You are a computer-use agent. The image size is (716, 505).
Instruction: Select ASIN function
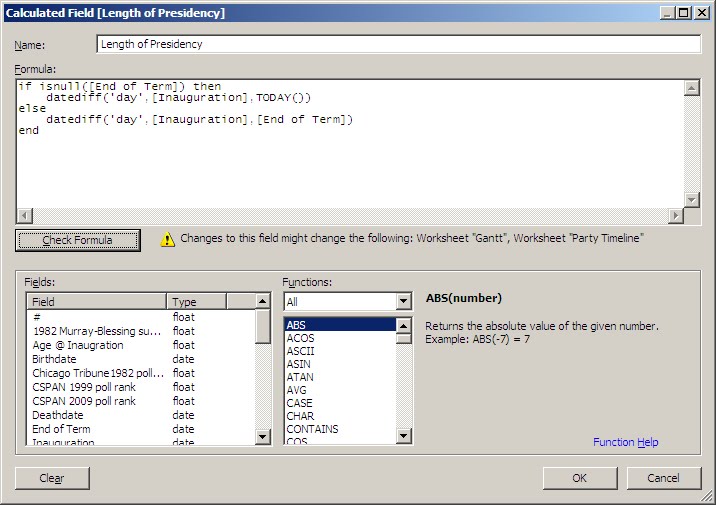340,364
